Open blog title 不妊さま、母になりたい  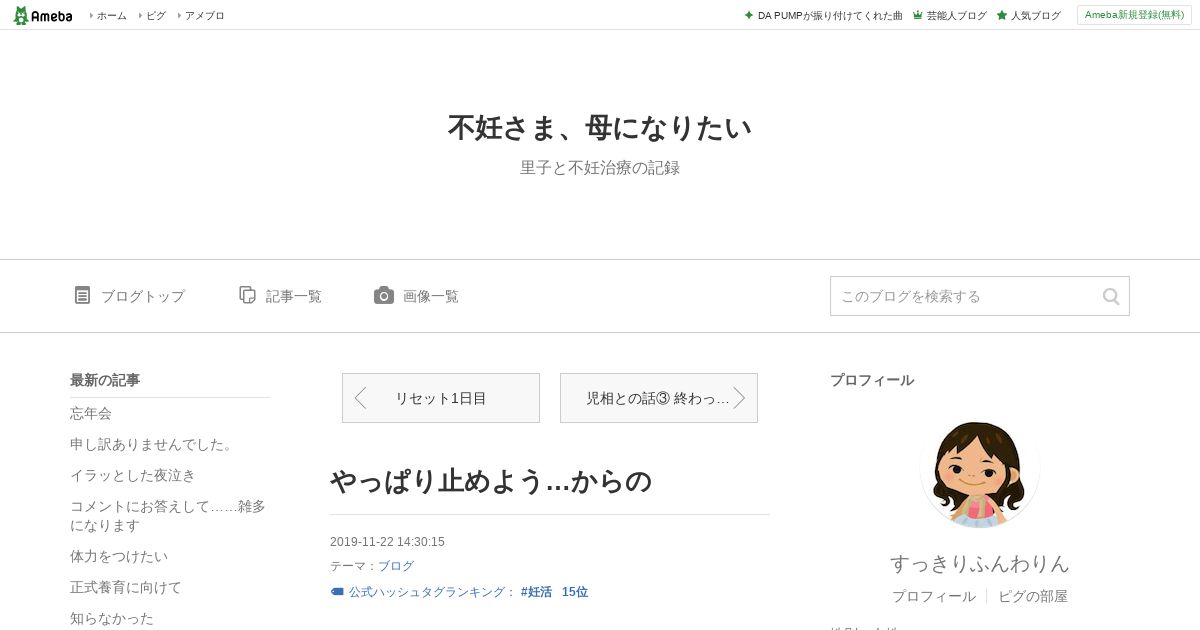(x=600, y=128)
